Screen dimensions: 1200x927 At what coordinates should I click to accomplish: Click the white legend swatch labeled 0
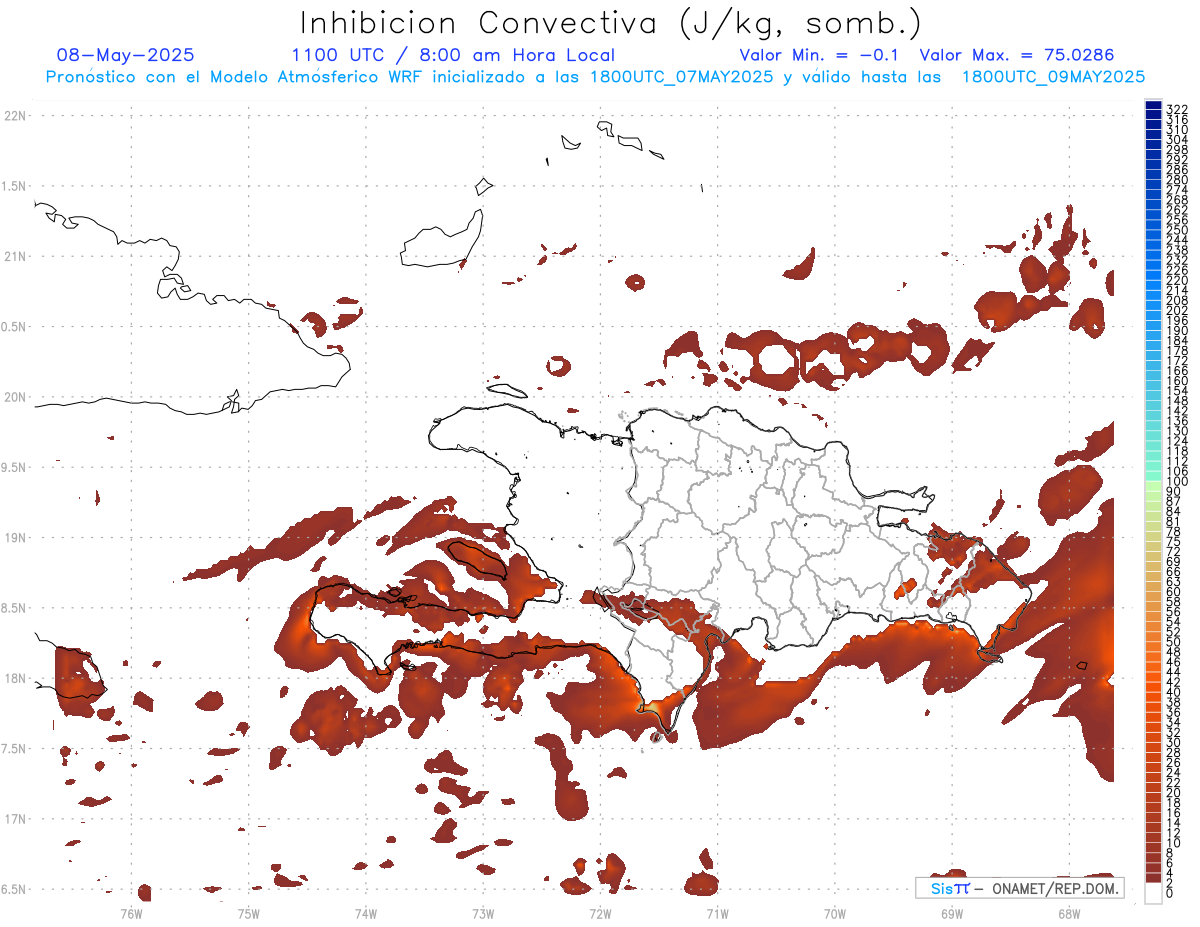coord(1153,892)
